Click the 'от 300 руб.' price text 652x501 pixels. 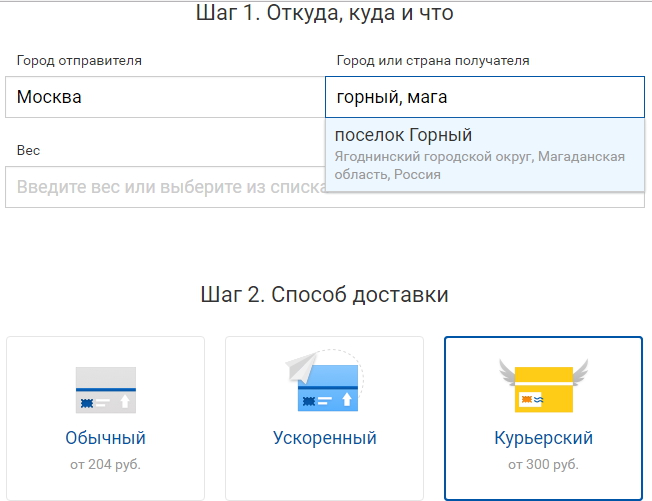click(x=543, y=464)
